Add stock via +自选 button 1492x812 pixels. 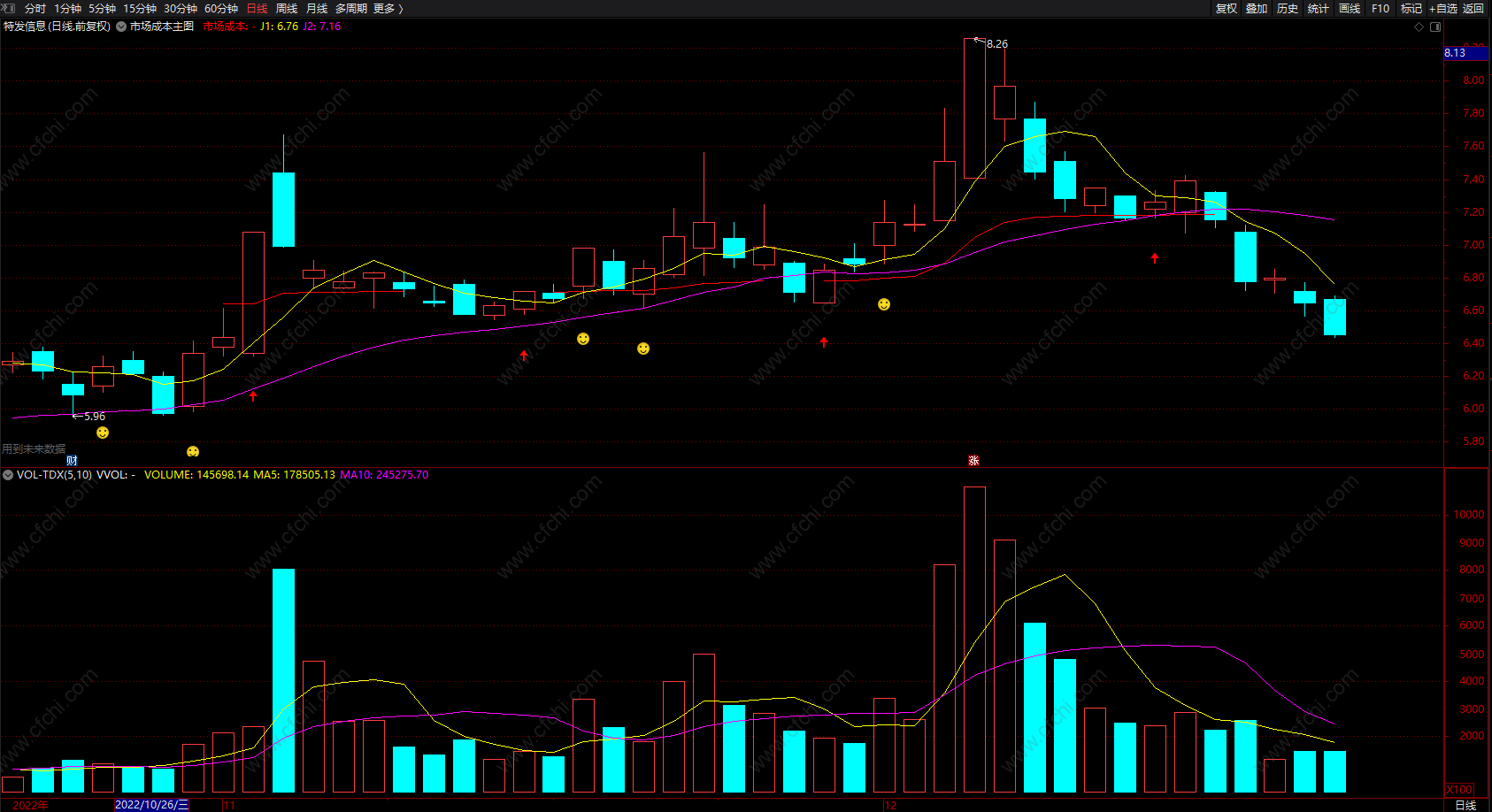(x=1443, y=9)
